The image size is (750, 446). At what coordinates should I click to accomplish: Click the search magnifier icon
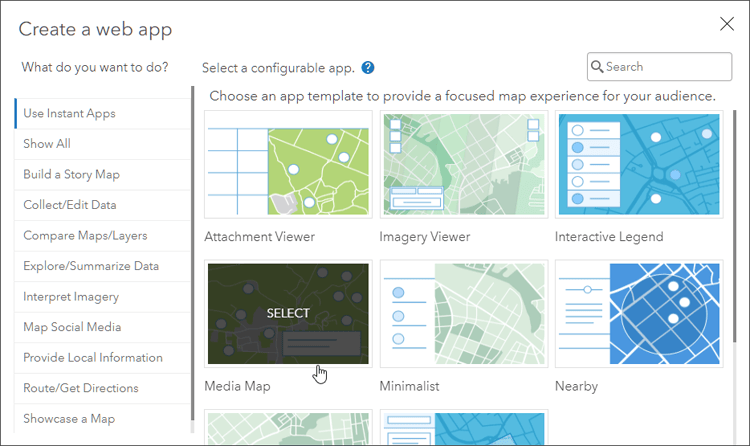(597, 67)
